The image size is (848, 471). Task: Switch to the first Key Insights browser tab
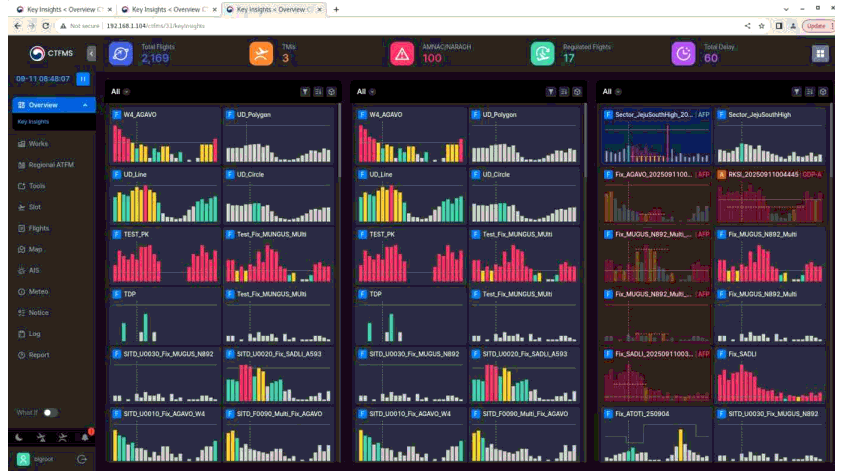(x=64, y=9)
